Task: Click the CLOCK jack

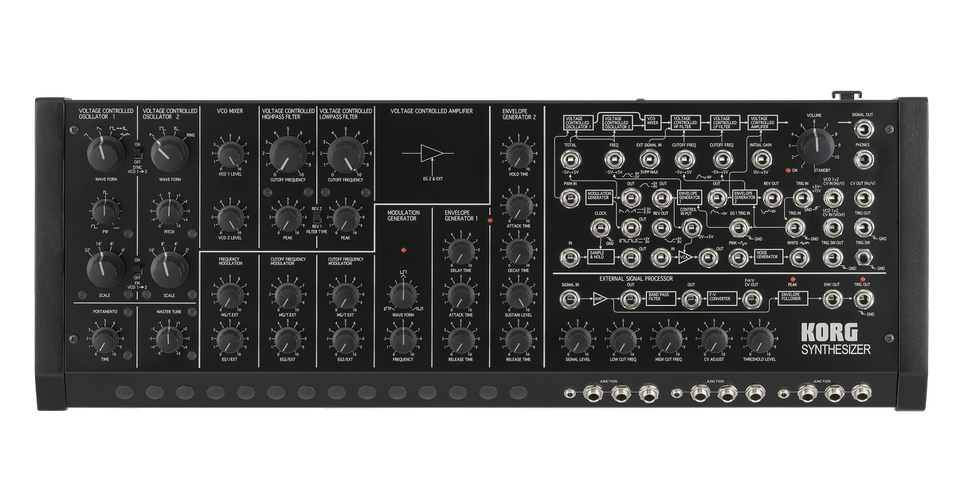Action: (600, 227)
